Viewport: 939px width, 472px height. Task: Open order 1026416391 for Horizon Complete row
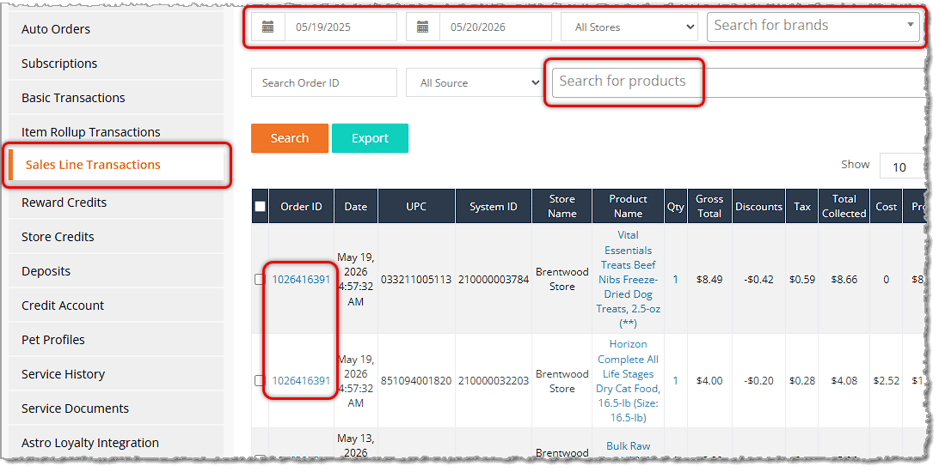[x=301, y=381]
